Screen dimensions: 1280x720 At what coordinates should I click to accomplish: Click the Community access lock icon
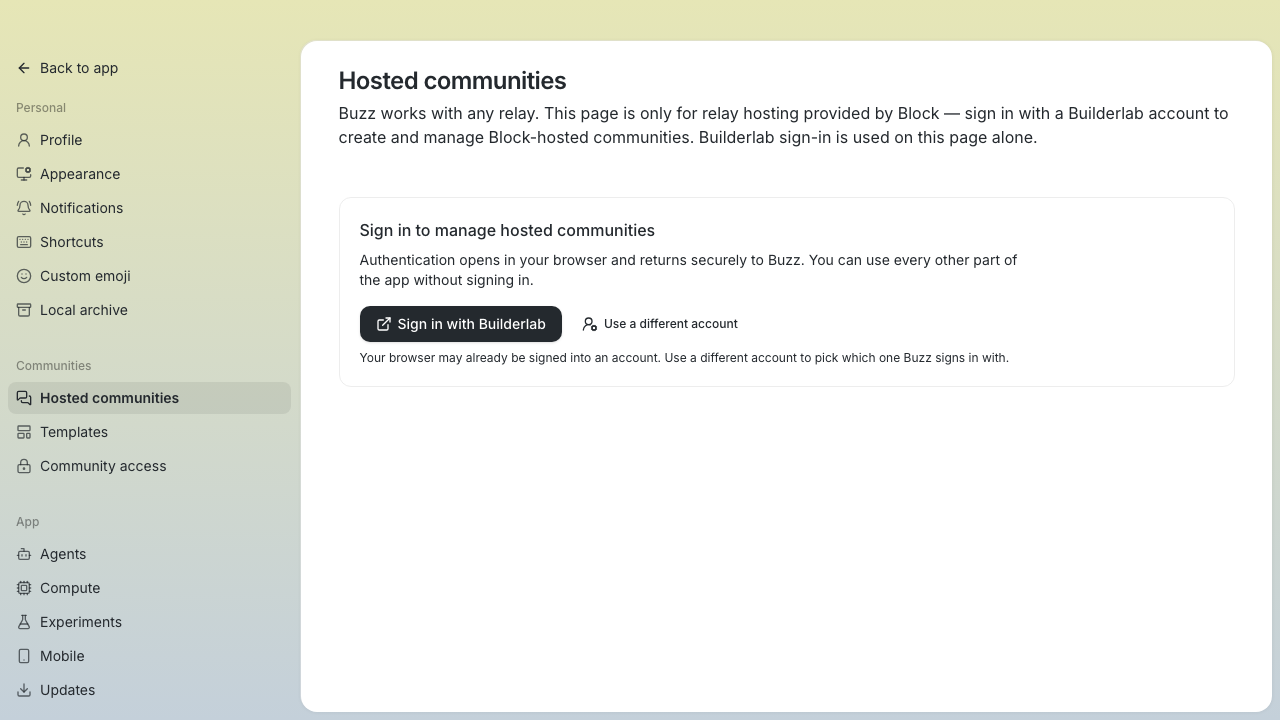coord(24,466)
